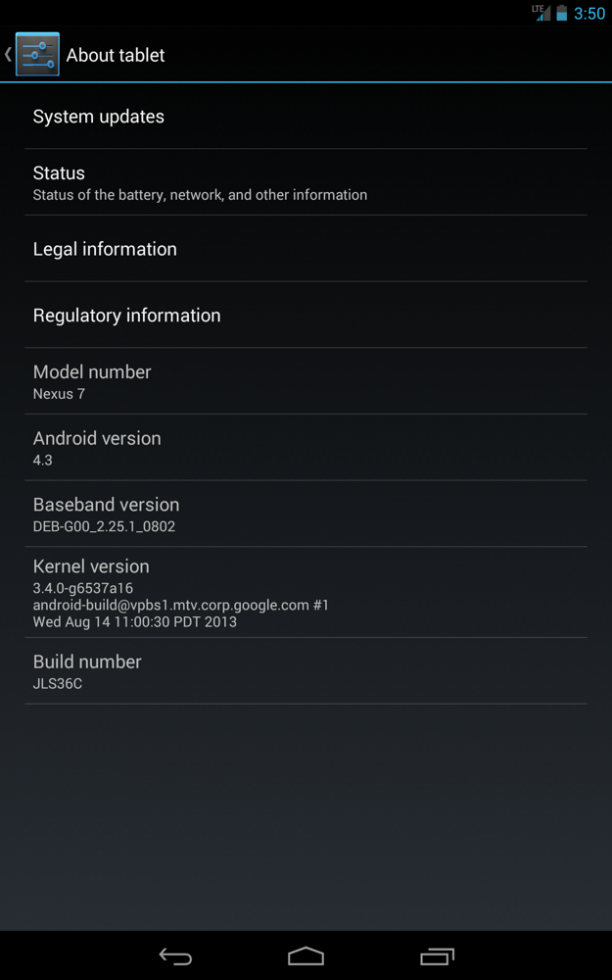Tap the battery status icon
Screen dimensions: 612x980
pyautogui.click(x=561, y=12)
